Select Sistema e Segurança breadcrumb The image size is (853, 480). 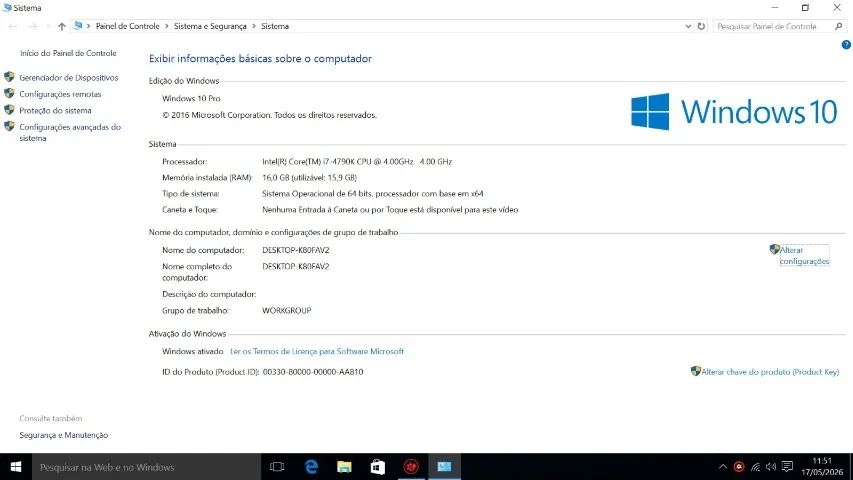point(210,26)
